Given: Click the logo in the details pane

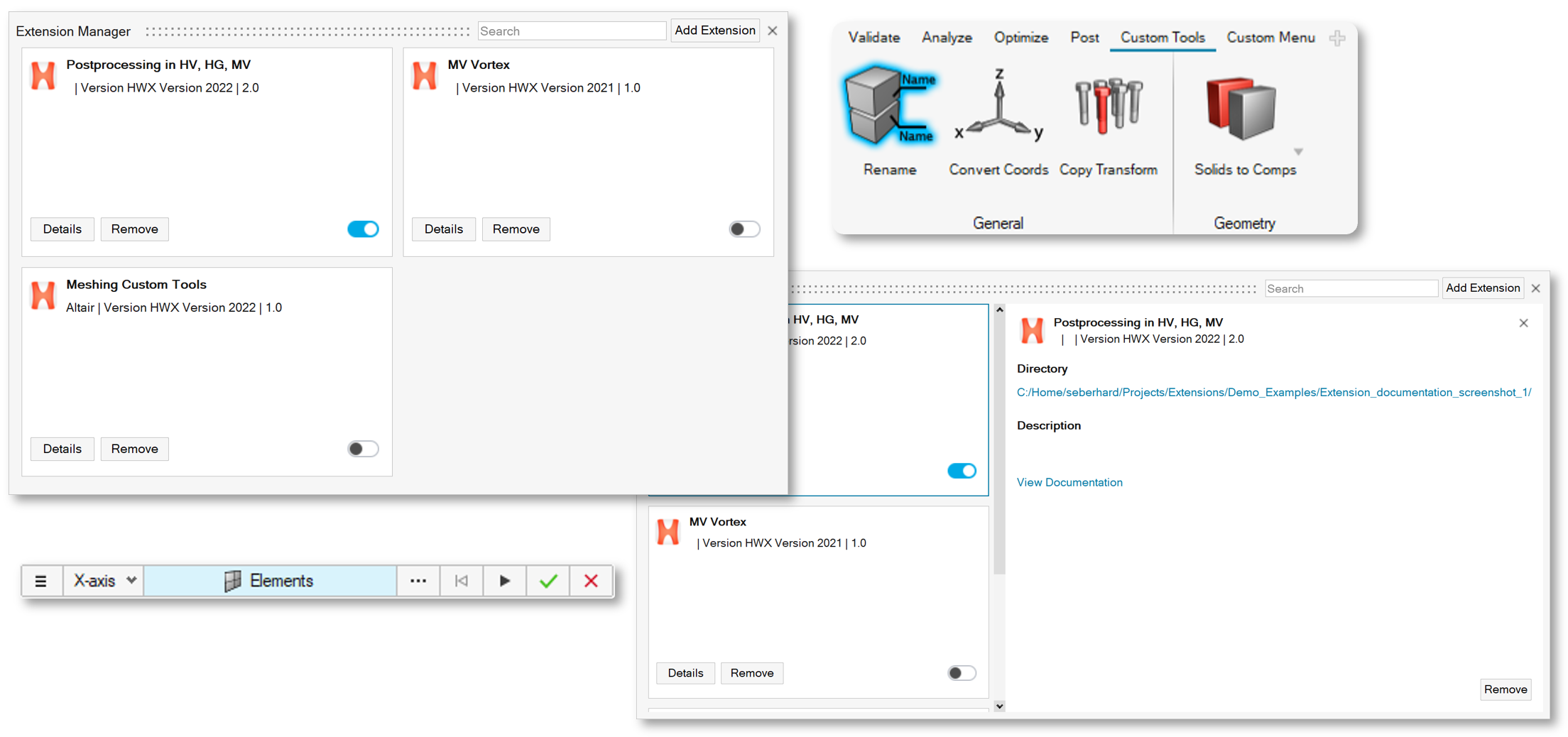Looking at the screenshot, I should [1032, 331].
